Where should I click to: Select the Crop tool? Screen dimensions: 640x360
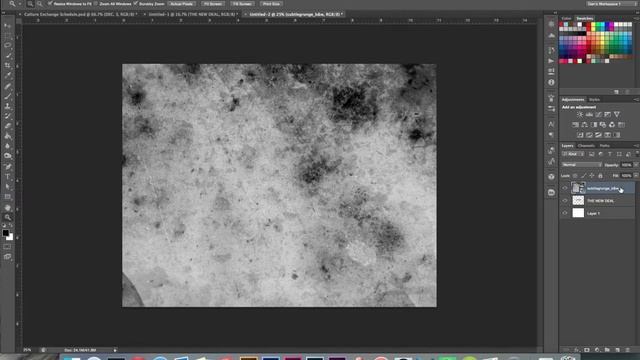8,65
